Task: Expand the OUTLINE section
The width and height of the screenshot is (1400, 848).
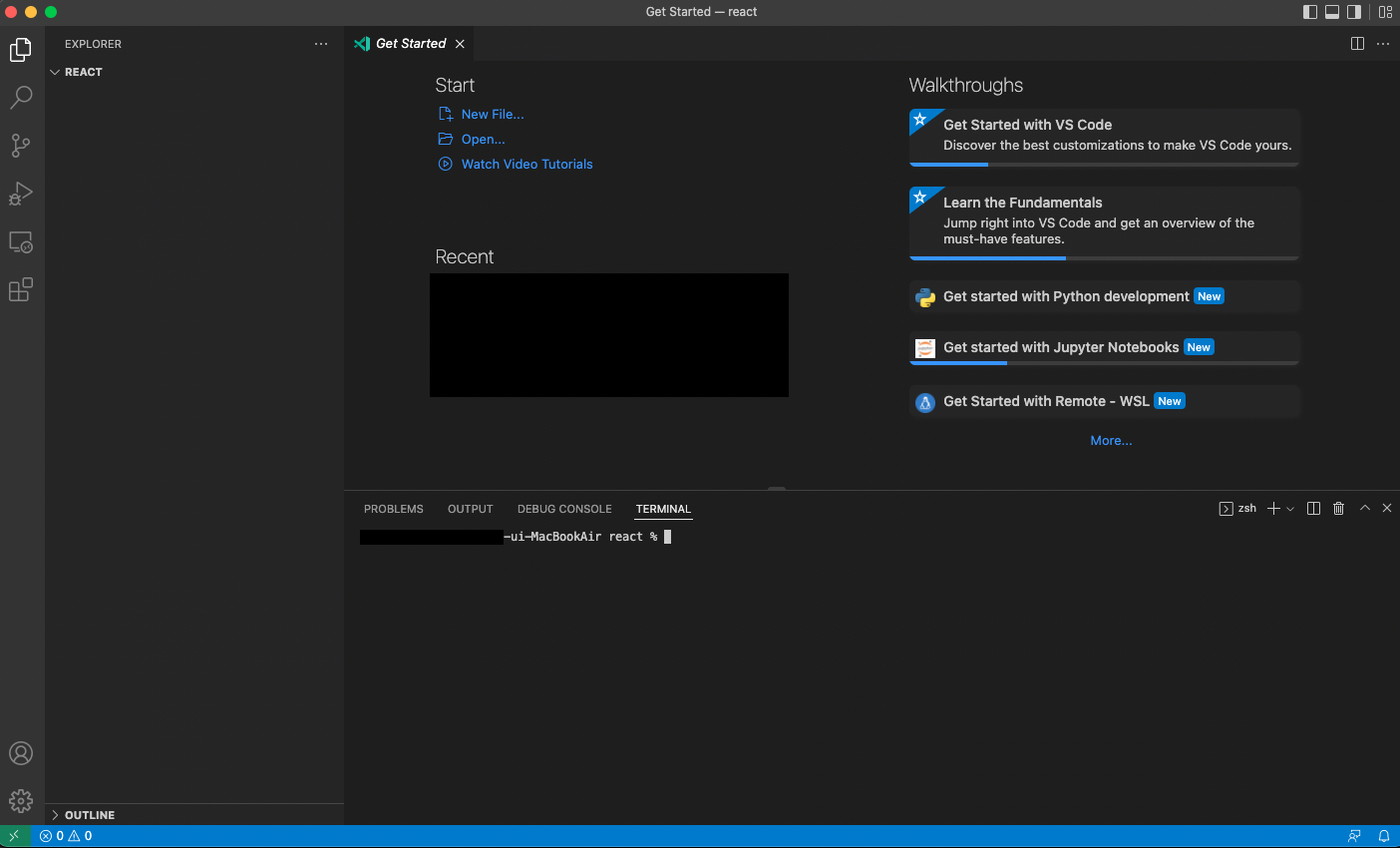Action: click(x=194, y=815)
